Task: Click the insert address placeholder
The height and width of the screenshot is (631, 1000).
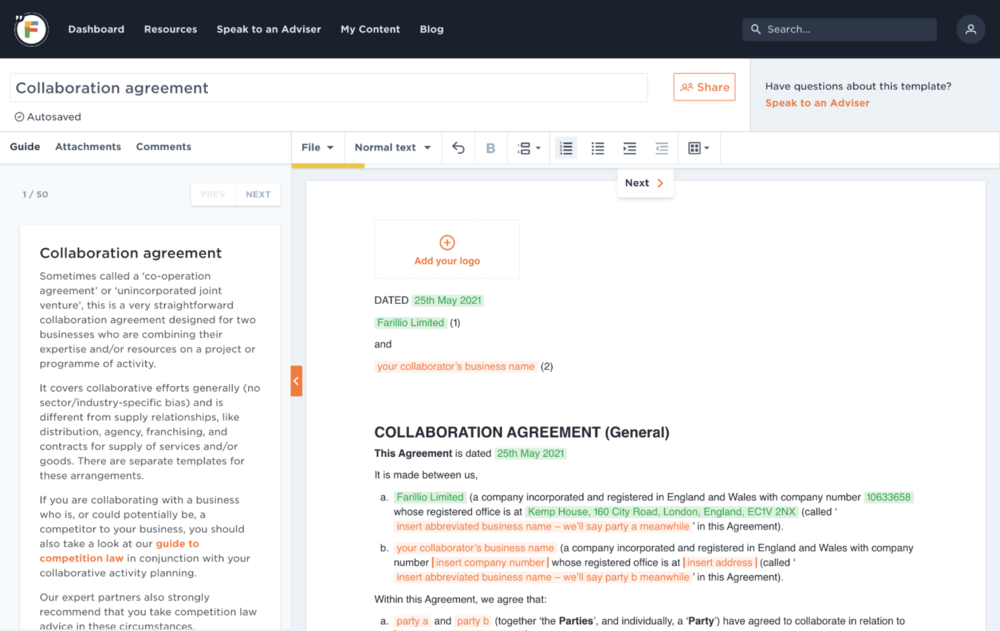Action: (x=720, y=563)
